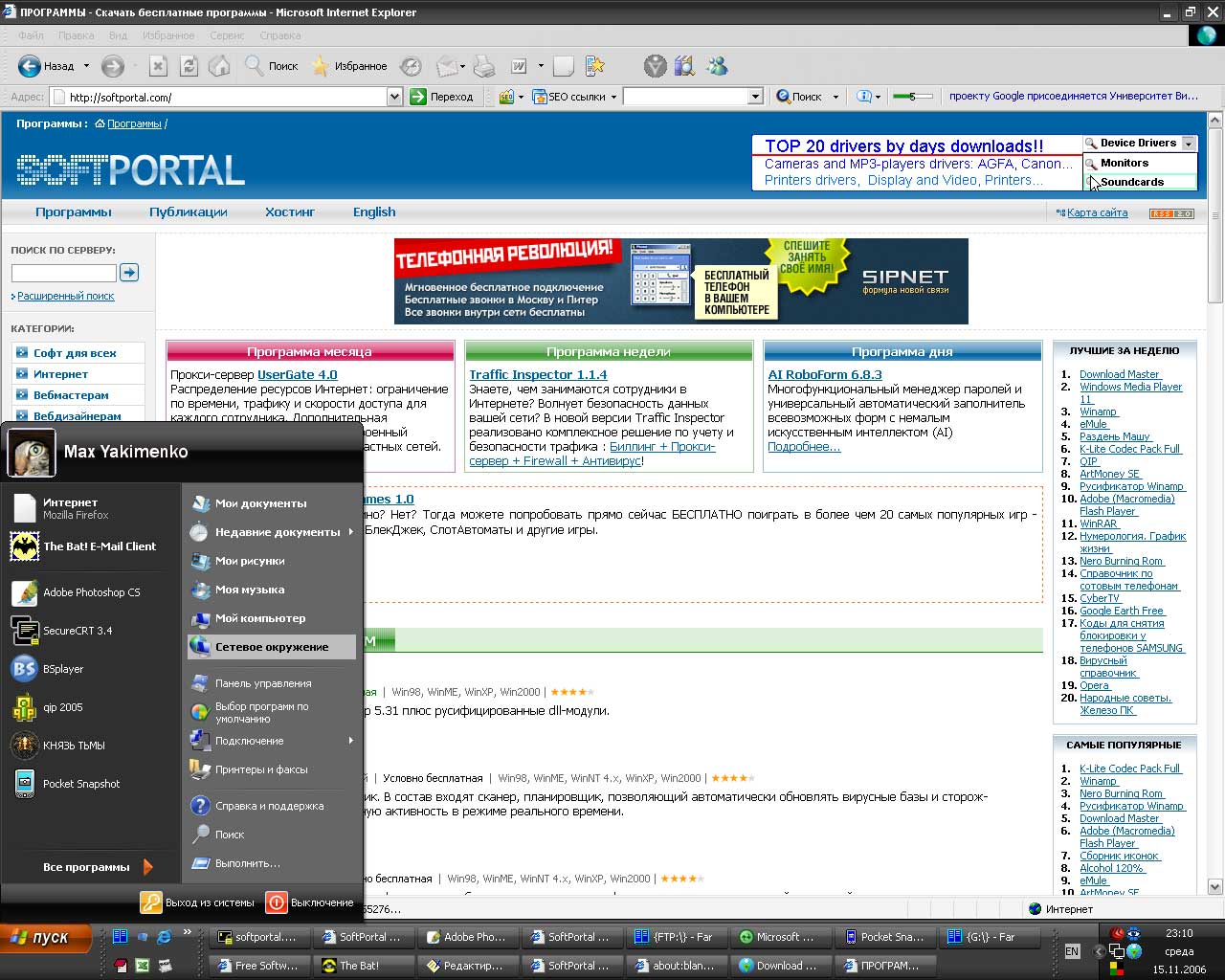Go to the home page via house icon

click(220, 66)
